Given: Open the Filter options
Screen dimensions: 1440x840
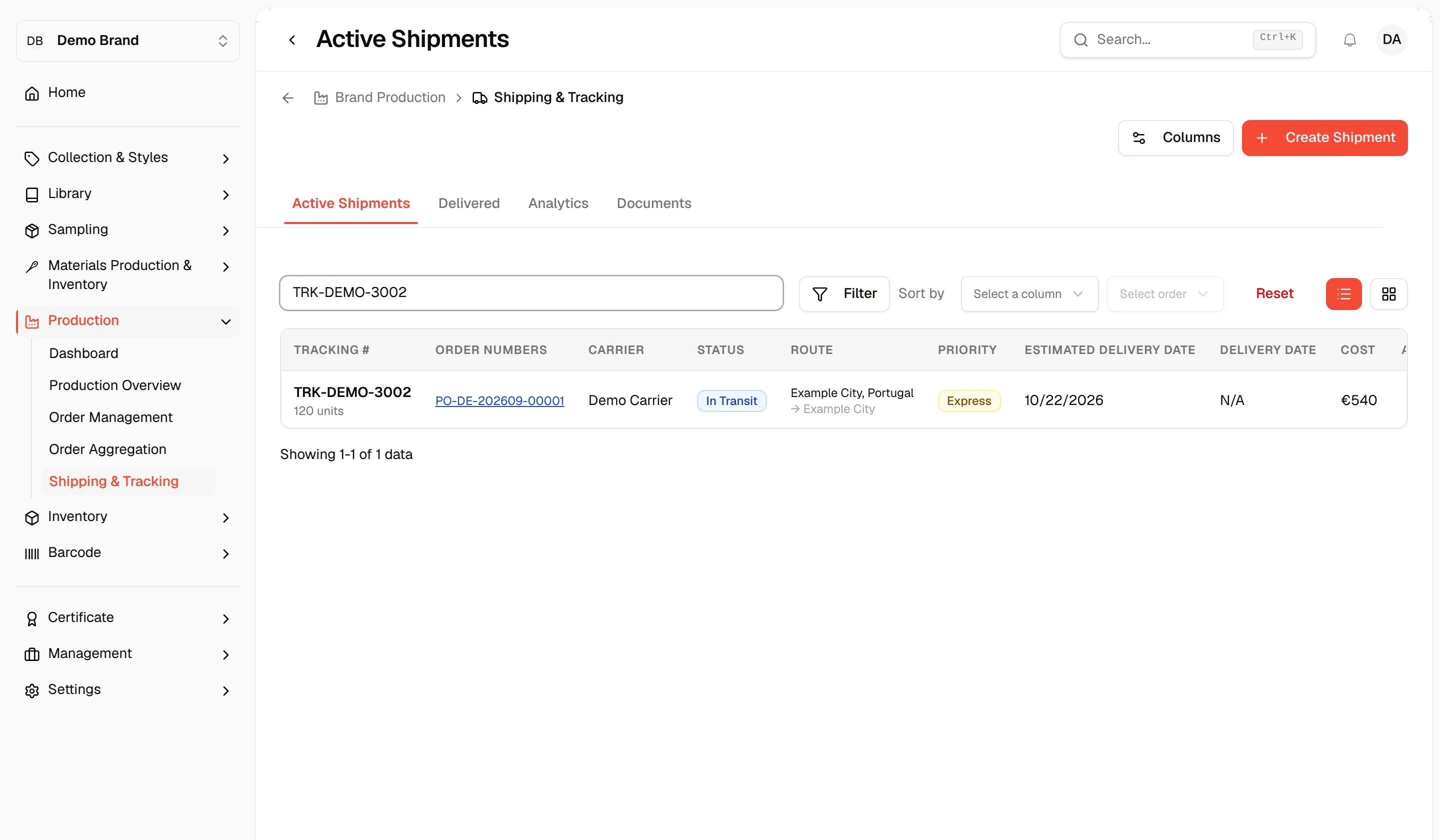Looking at the screenshot, I should coord(843,293).
